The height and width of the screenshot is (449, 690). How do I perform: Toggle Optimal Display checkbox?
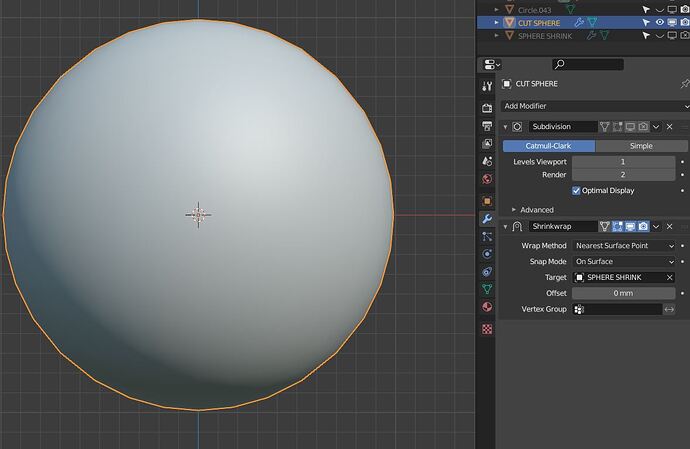click(576, 191)
